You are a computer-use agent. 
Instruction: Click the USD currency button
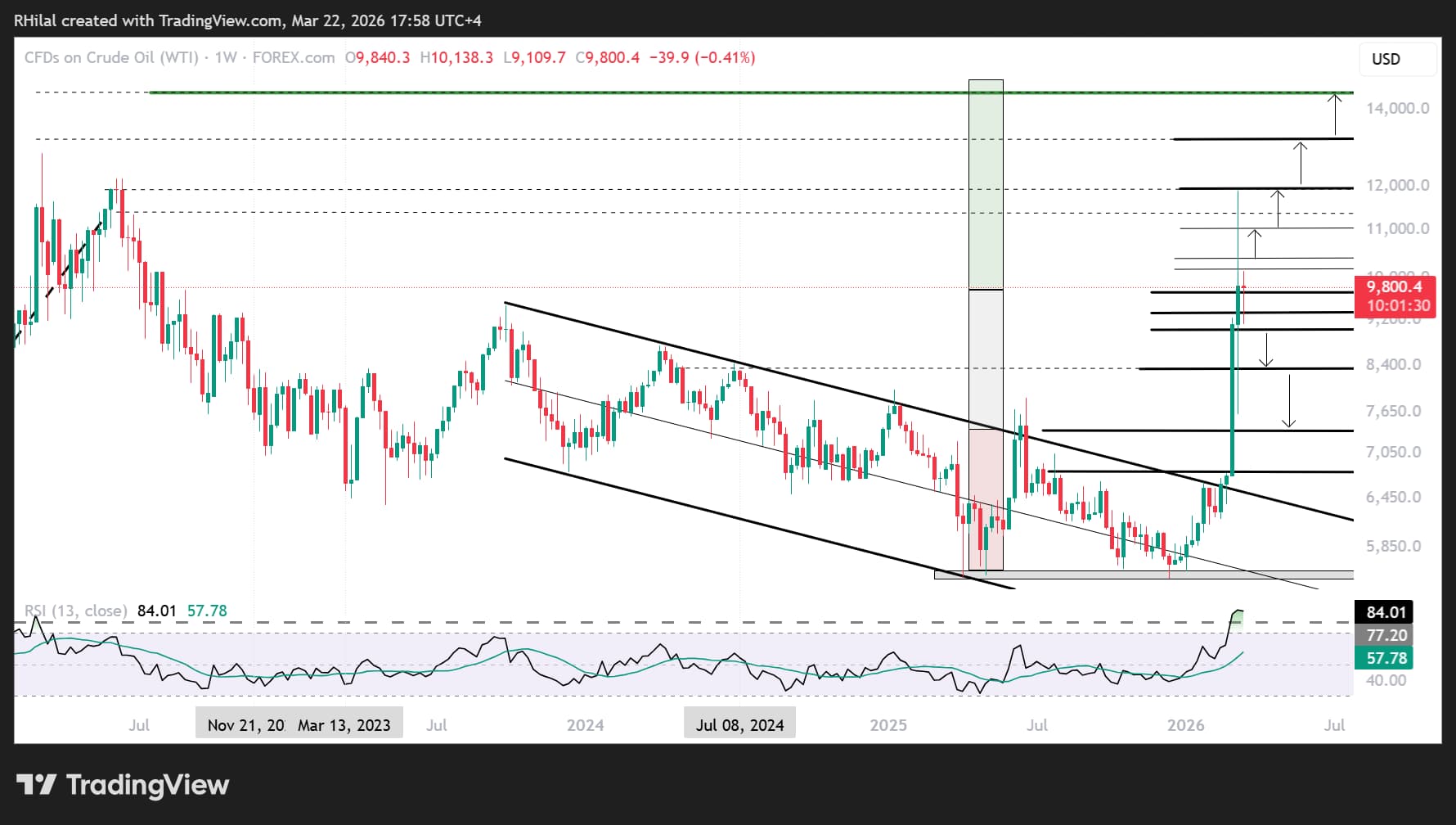[1398, 59]
